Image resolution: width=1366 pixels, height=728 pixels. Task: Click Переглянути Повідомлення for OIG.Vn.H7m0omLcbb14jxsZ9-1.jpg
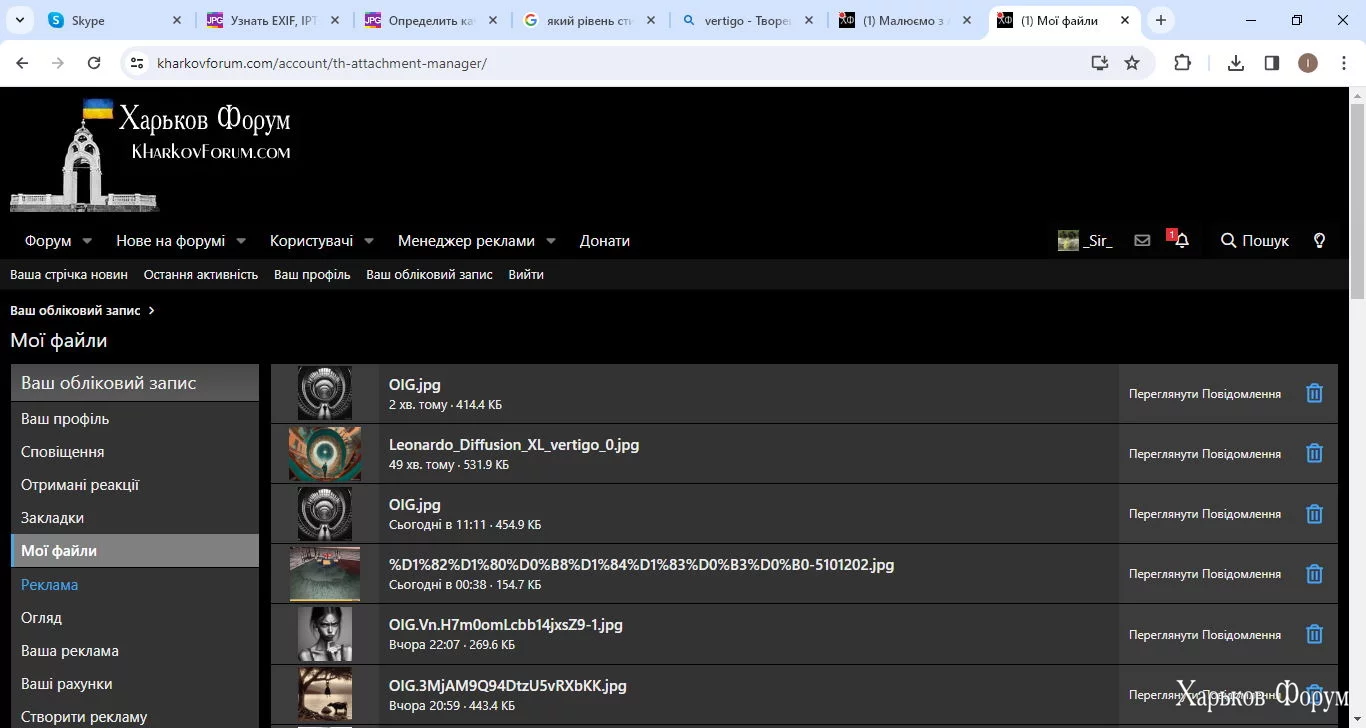[x=1205, y=635]
